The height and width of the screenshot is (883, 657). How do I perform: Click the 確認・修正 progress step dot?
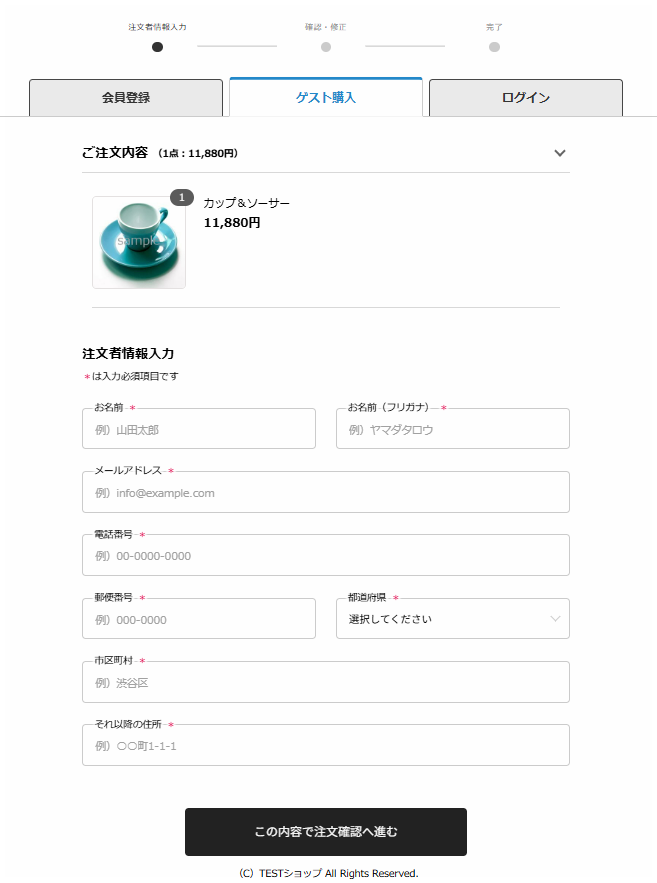click(x=326, y=47)
